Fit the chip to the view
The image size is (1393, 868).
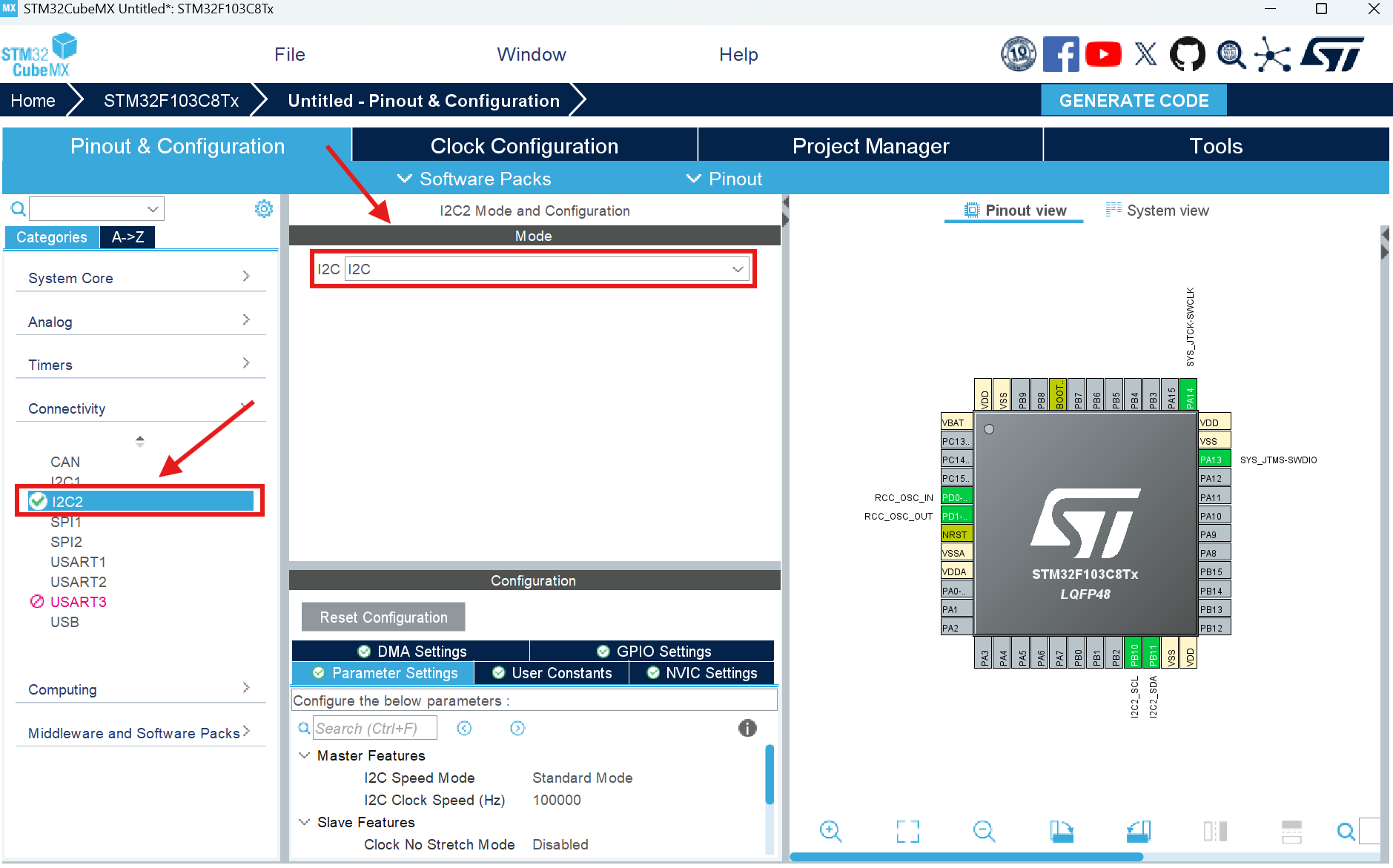point(907,832)
